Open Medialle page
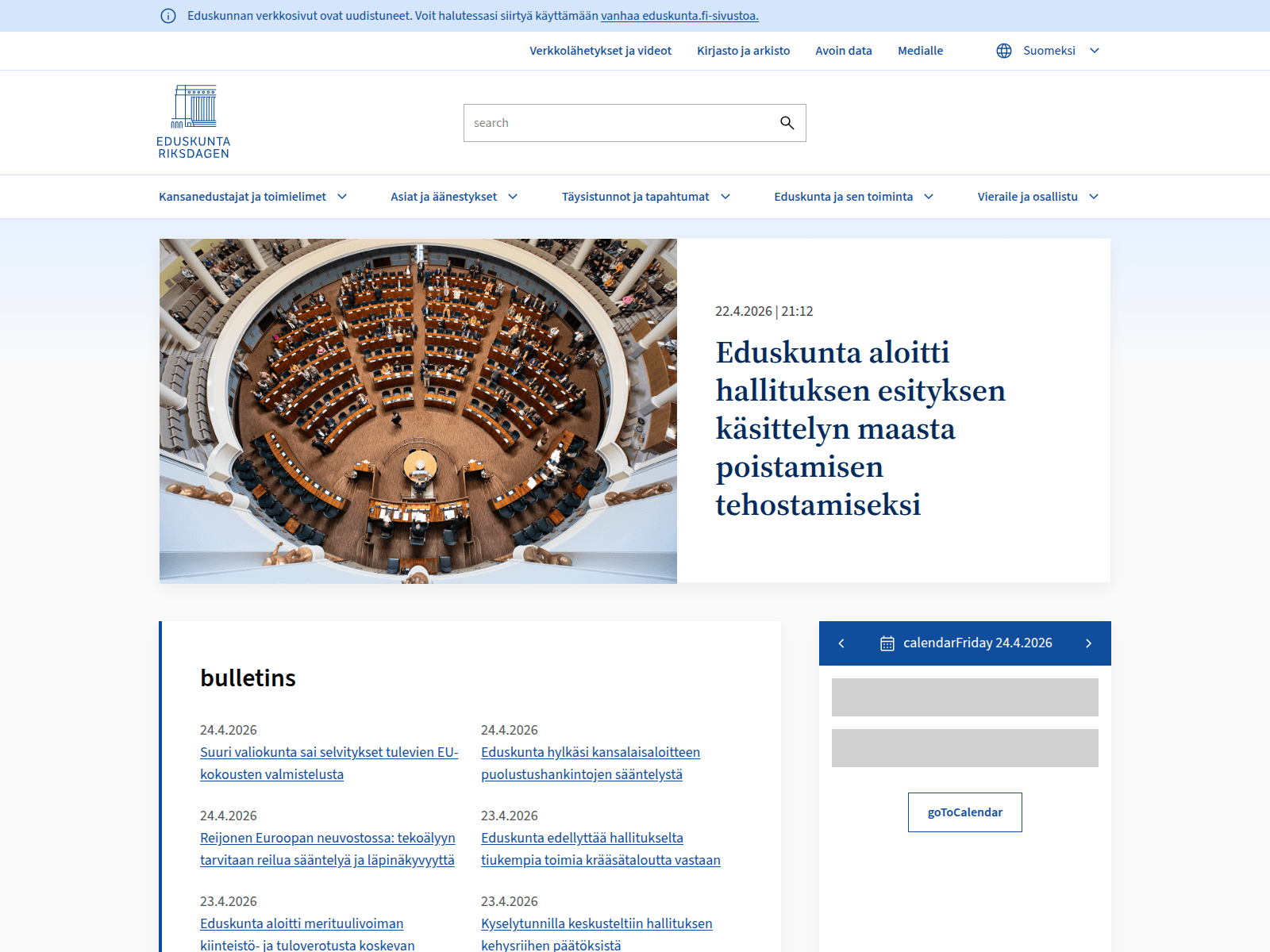Image resolution: width=1270 pixels, height=952 pixels. [920, 51]
